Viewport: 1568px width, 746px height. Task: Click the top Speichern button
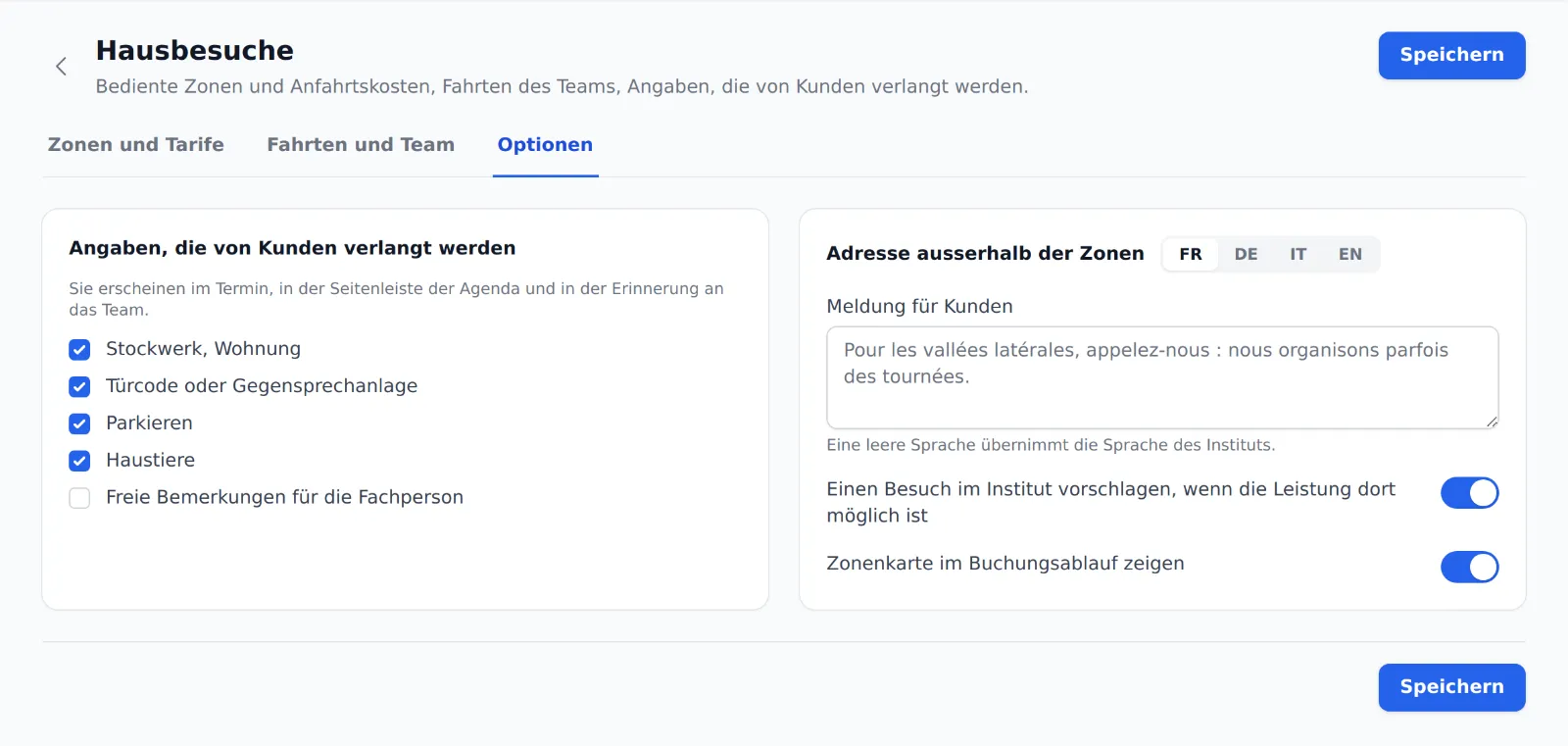[x=1451, y=55]
